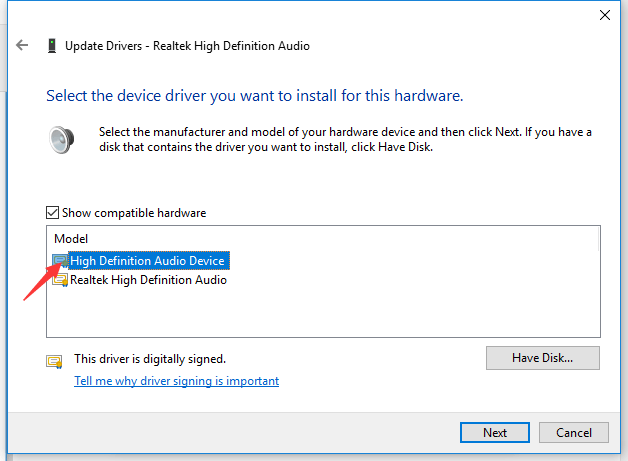Select Realtek High Definition Audio in list

pos(148,281)
